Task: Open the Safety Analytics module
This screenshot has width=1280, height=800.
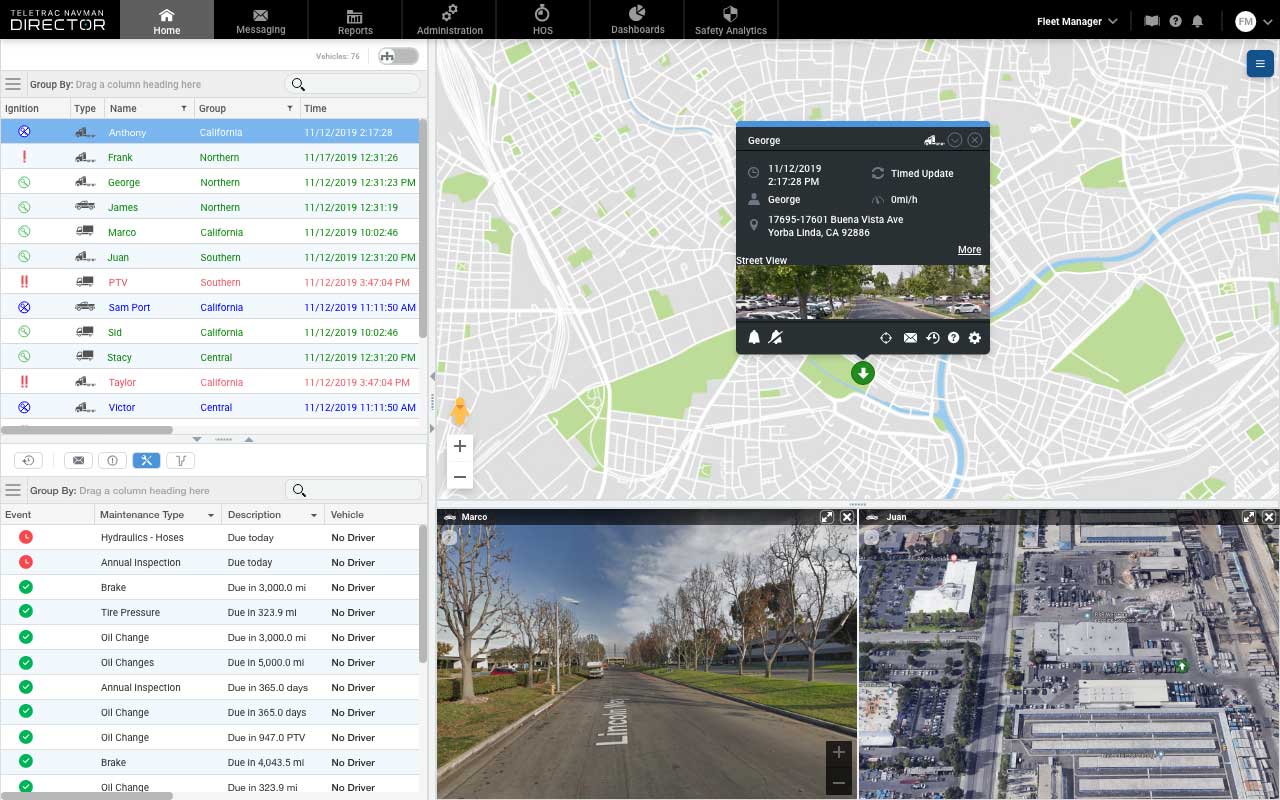Action: pyautogui.click(x=730, y=19)
